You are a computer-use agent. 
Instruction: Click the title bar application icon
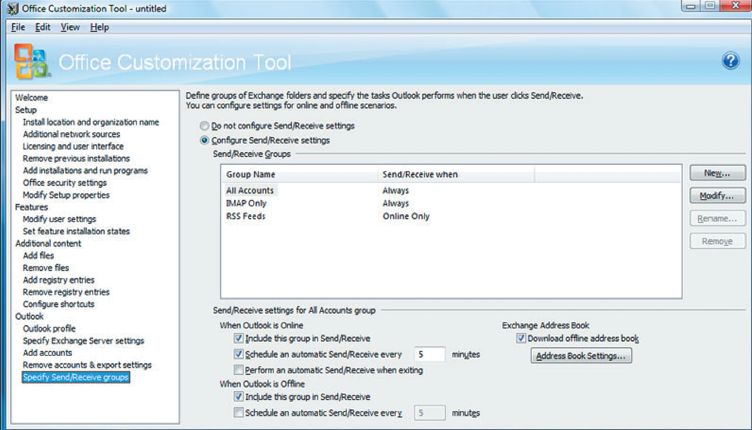pos(9,9)
